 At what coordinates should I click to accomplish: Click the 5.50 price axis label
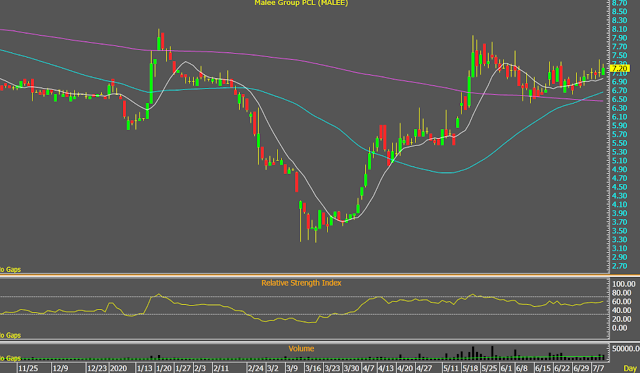(x=620, y=143)
